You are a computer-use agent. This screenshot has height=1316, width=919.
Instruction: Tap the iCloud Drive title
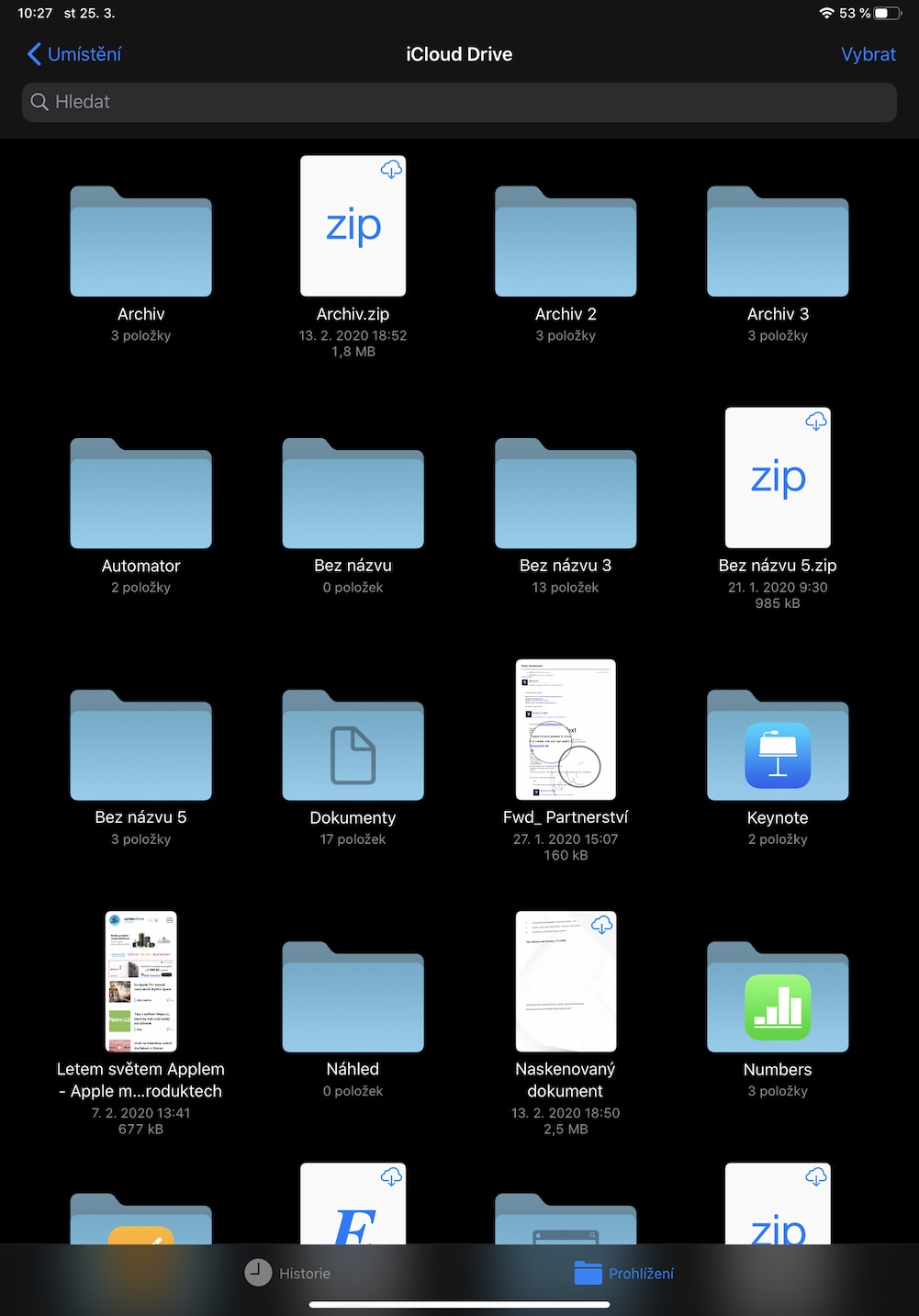point(459,54)
